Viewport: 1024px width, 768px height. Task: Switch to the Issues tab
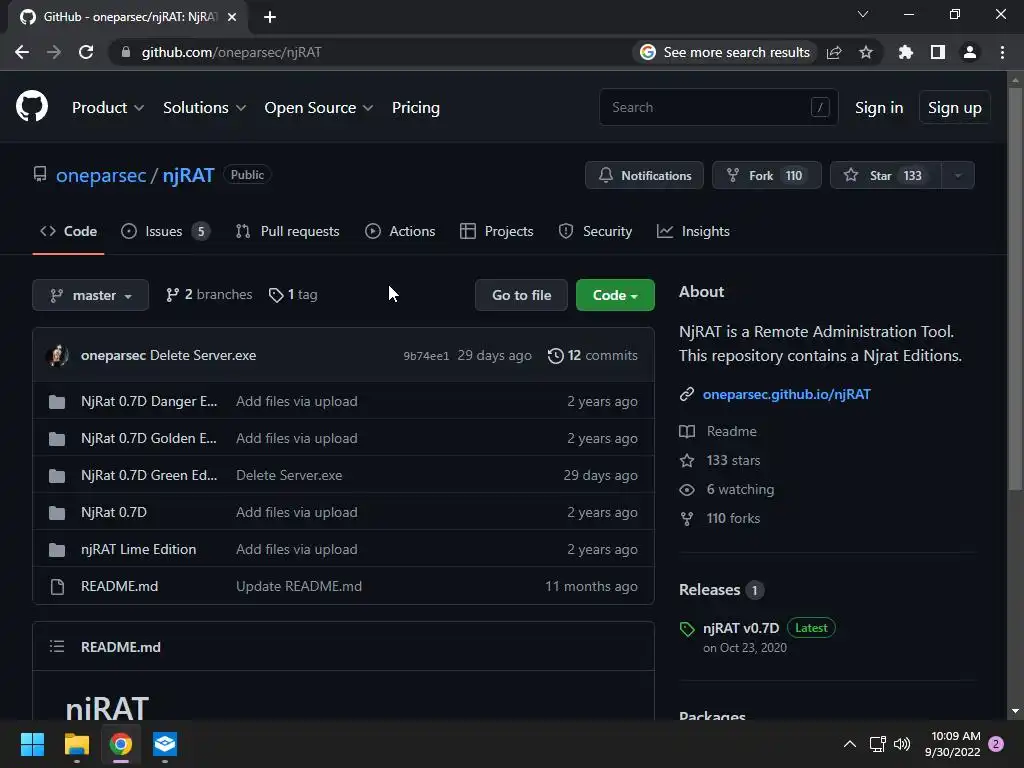pyautogui.click(x=165, y=231)
